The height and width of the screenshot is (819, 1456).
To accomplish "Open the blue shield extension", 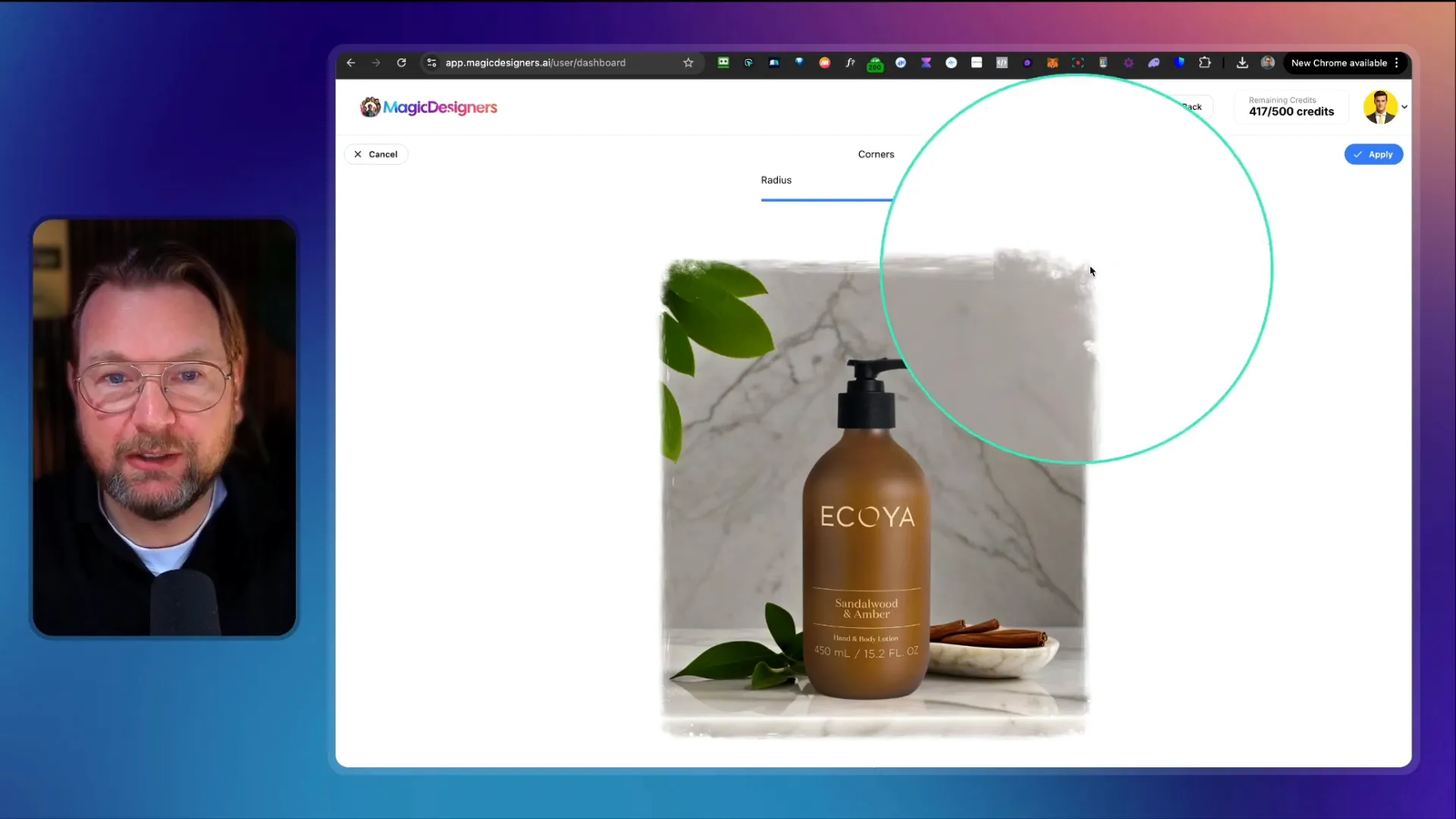I will [x=1179, y=63].
